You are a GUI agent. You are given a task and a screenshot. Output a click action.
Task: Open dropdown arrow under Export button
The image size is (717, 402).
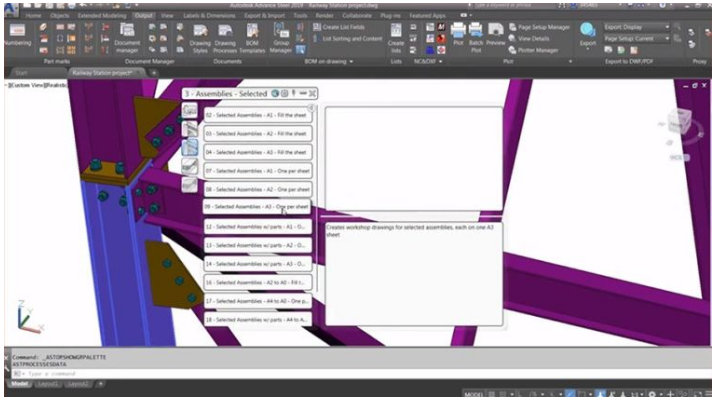coord(588,49)
